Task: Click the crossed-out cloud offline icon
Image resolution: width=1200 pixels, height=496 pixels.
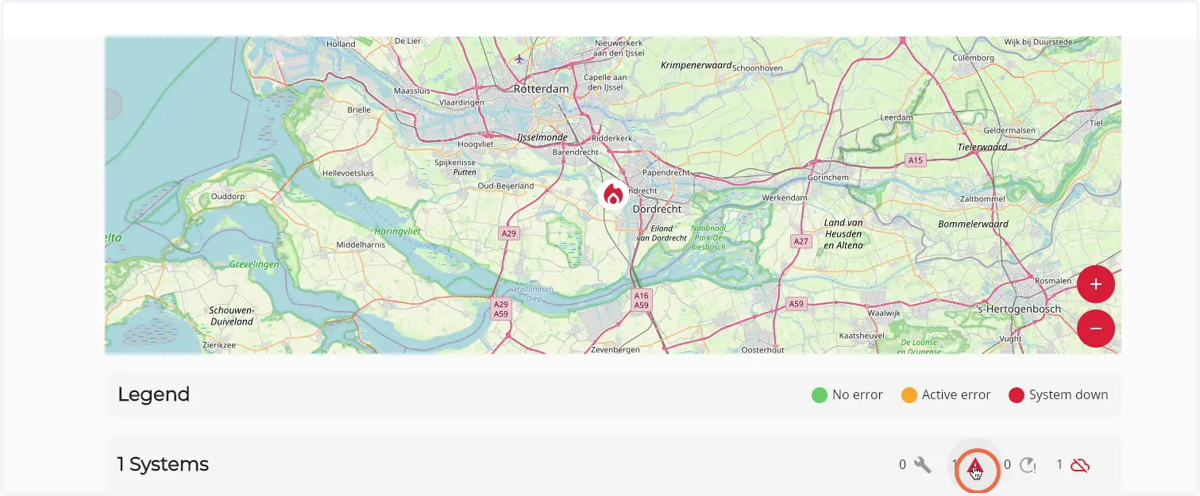Action: click(1080, 465)
